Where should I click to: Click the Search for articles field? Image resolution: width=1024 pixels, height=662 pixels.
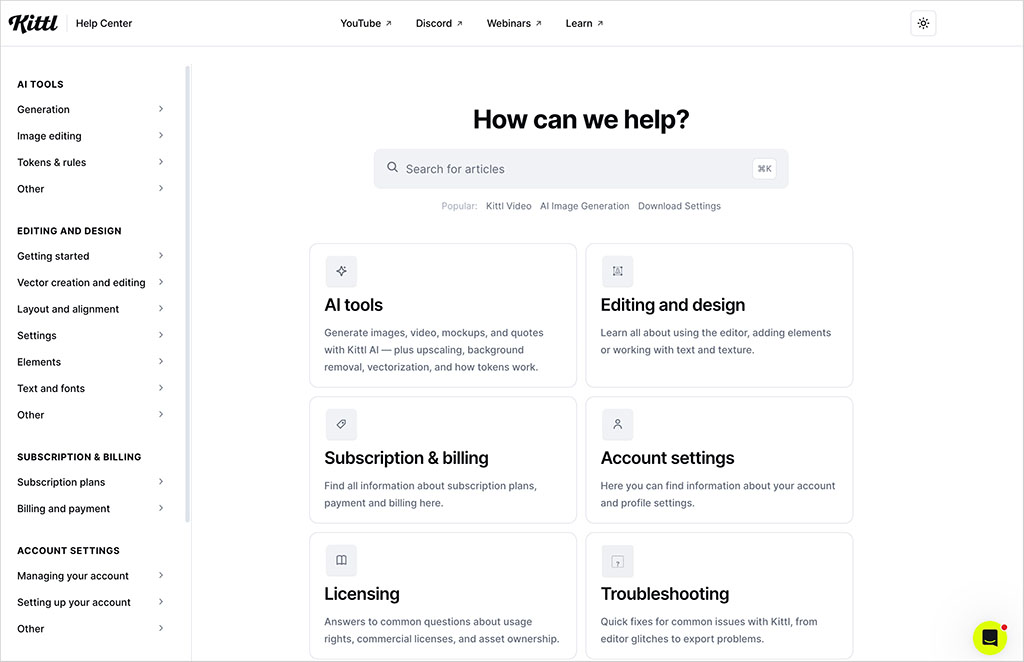coord(581,168)
